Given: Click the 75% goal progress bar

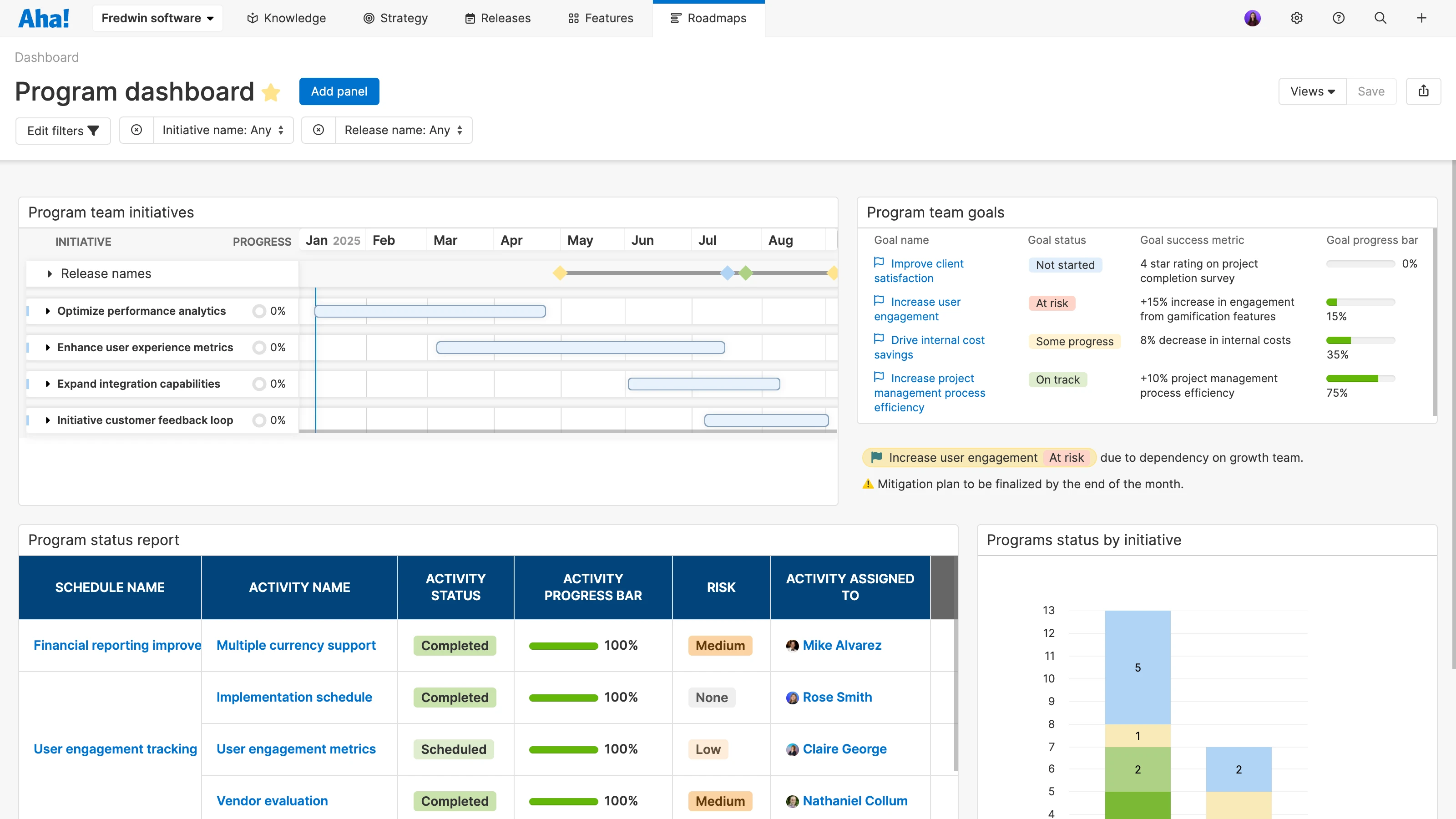Looking at the screenshot, I should [1360, 379].
